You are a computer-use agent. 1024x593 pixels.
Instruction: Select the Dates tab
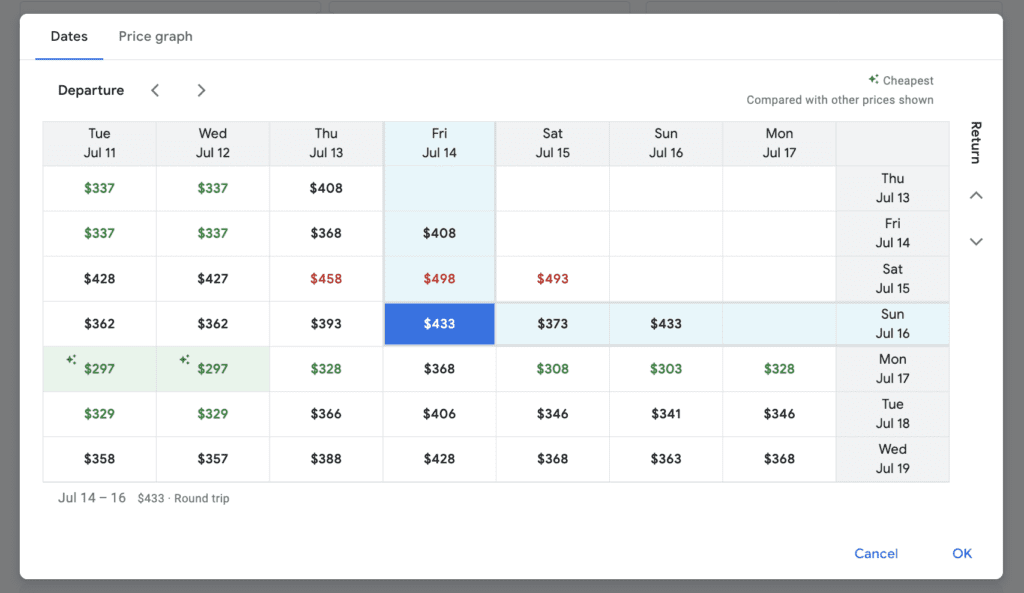[x=69, y=37]
